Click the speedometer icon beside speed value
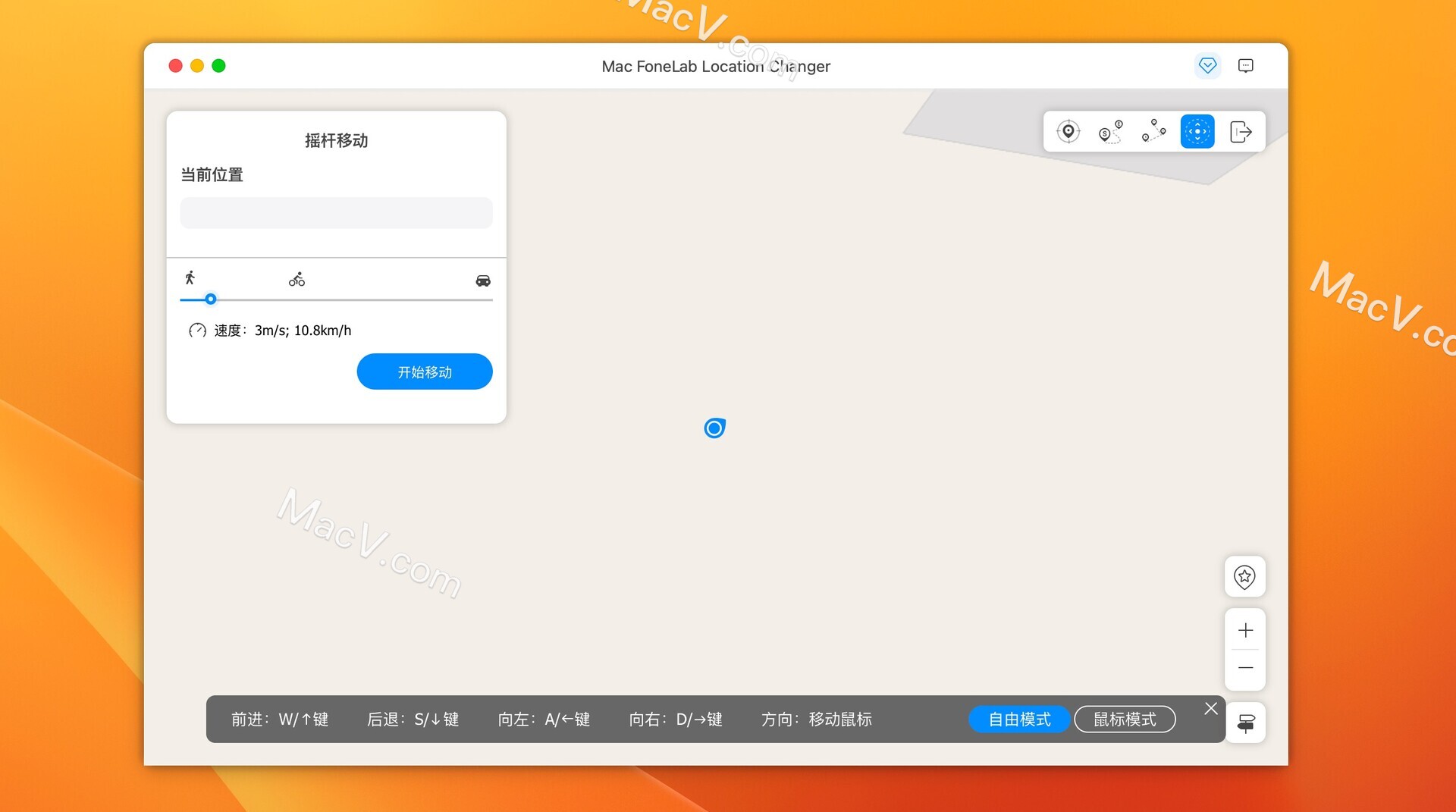This screenshot has width=1456, height=812. (197, 331)
